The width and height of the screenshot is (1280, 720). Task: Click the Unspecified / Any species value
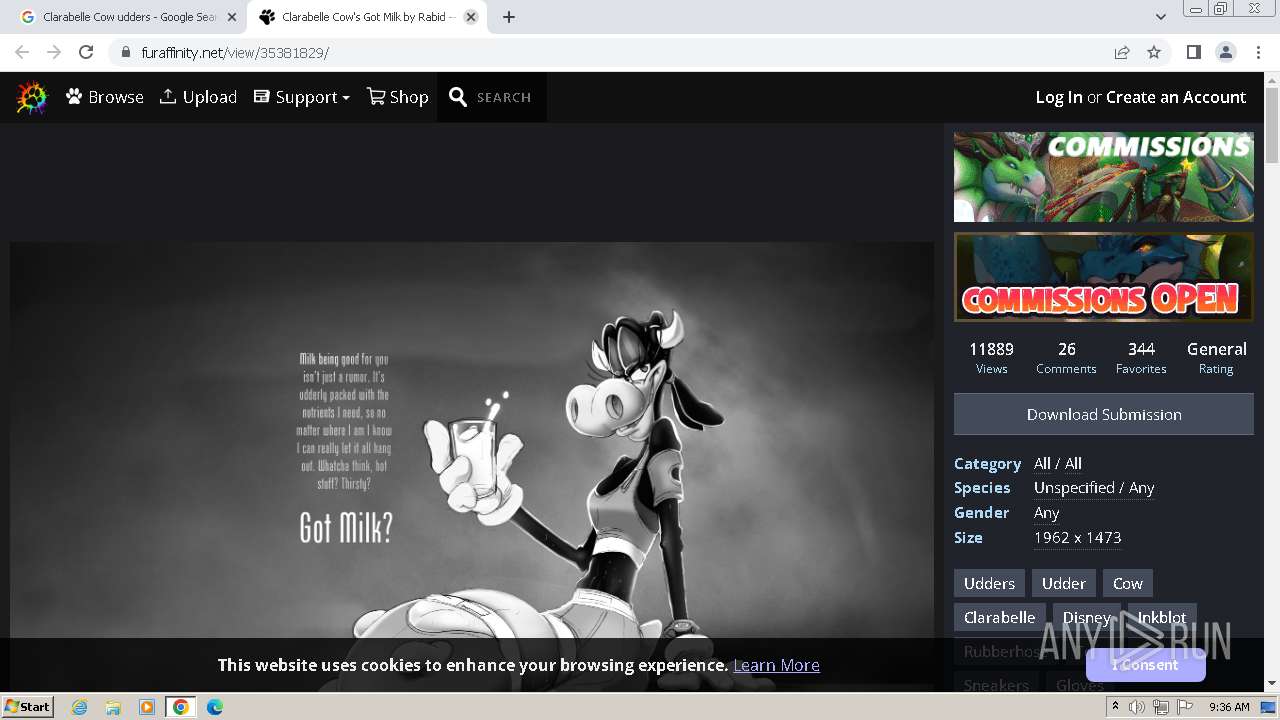tap(1094, 488)
